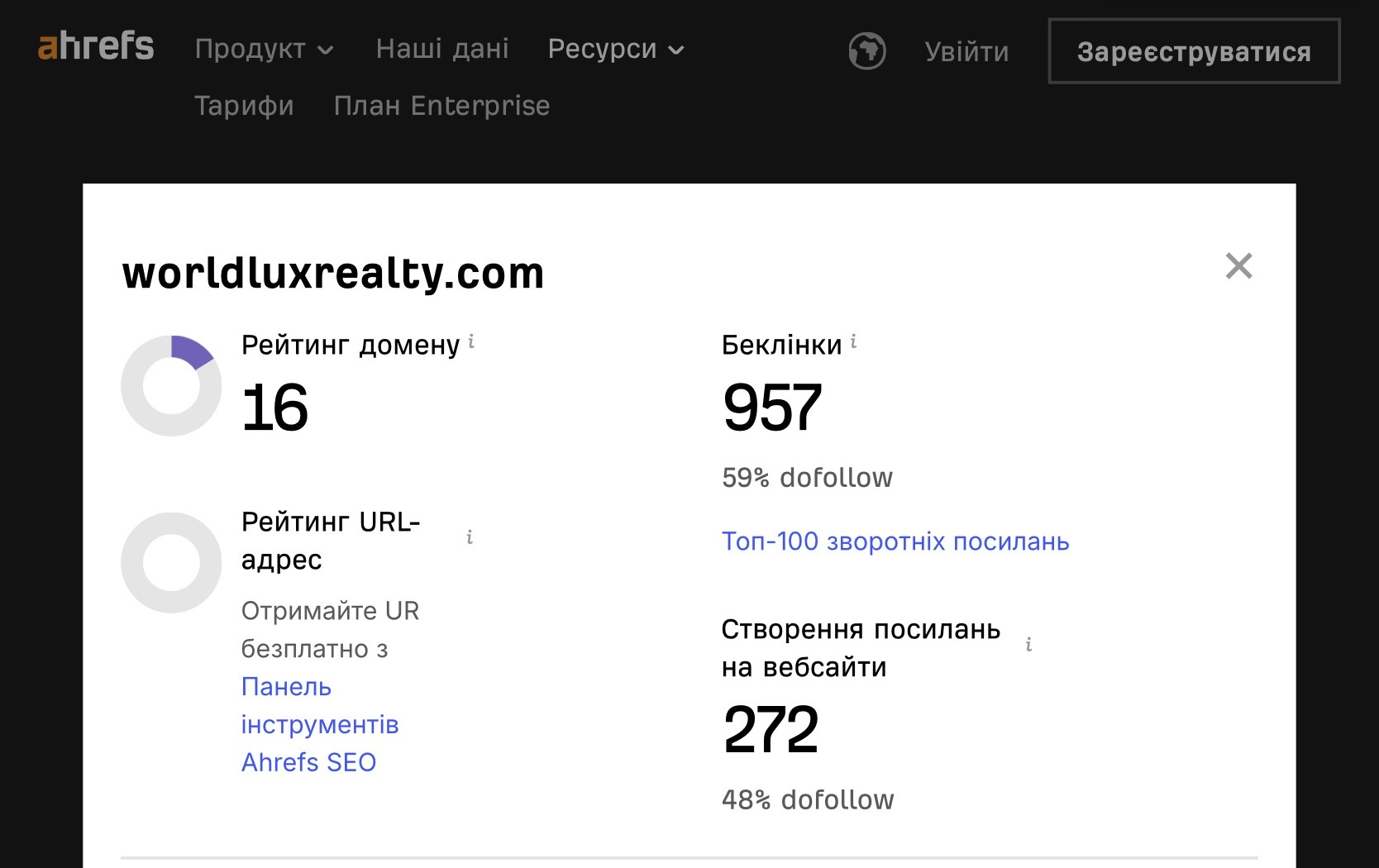
Task: Open the globe language selector
Action: (866, 51)
